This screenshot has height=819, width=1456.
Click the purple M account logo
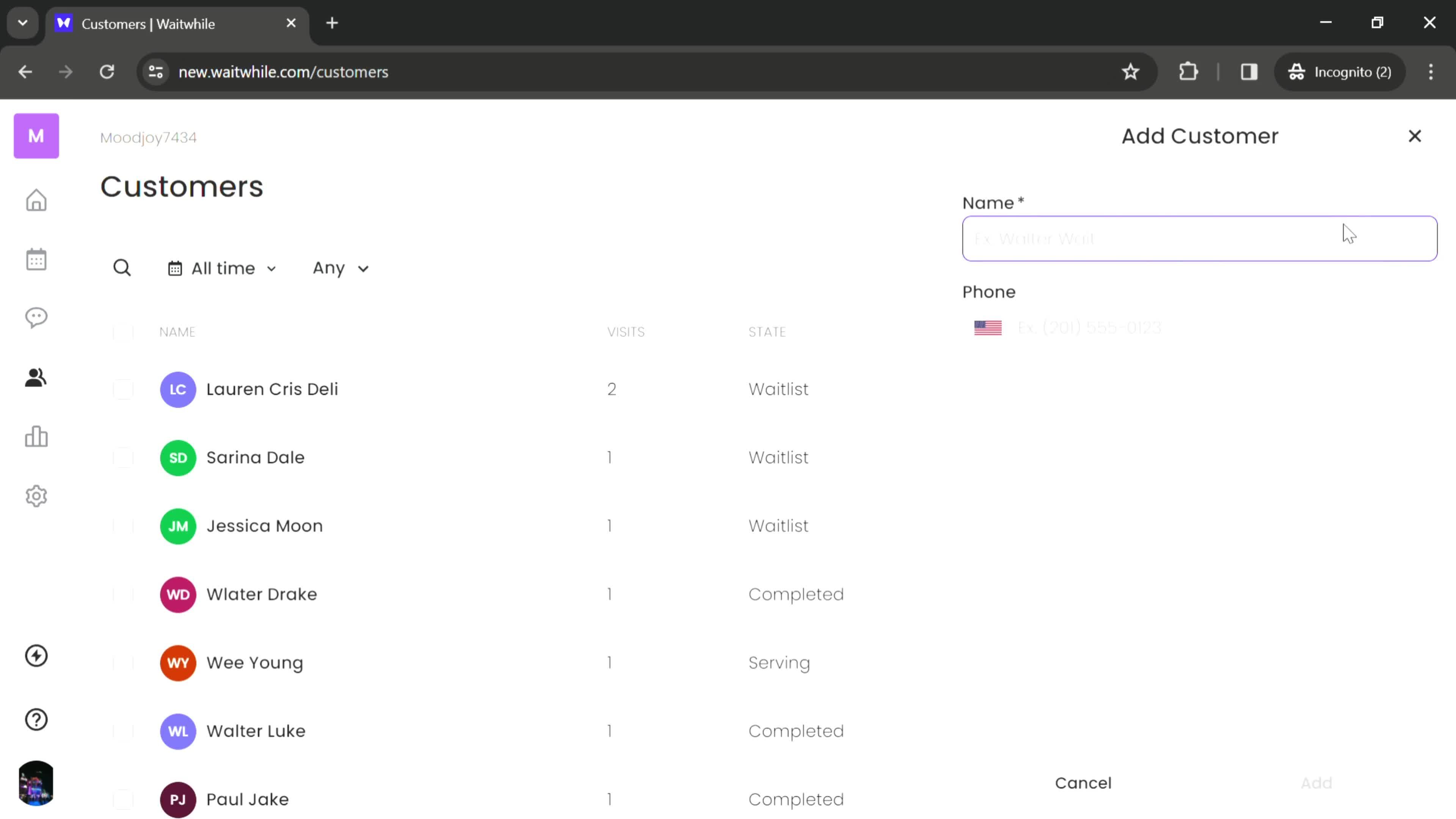36,136
